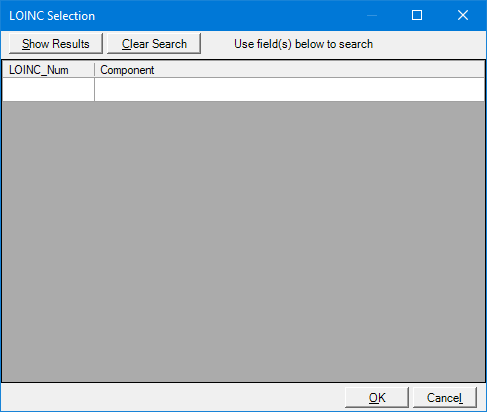Viewport: 487px width, 412px height.
Task: Click the grayed-out minimize icon
Action: [372, 15]
